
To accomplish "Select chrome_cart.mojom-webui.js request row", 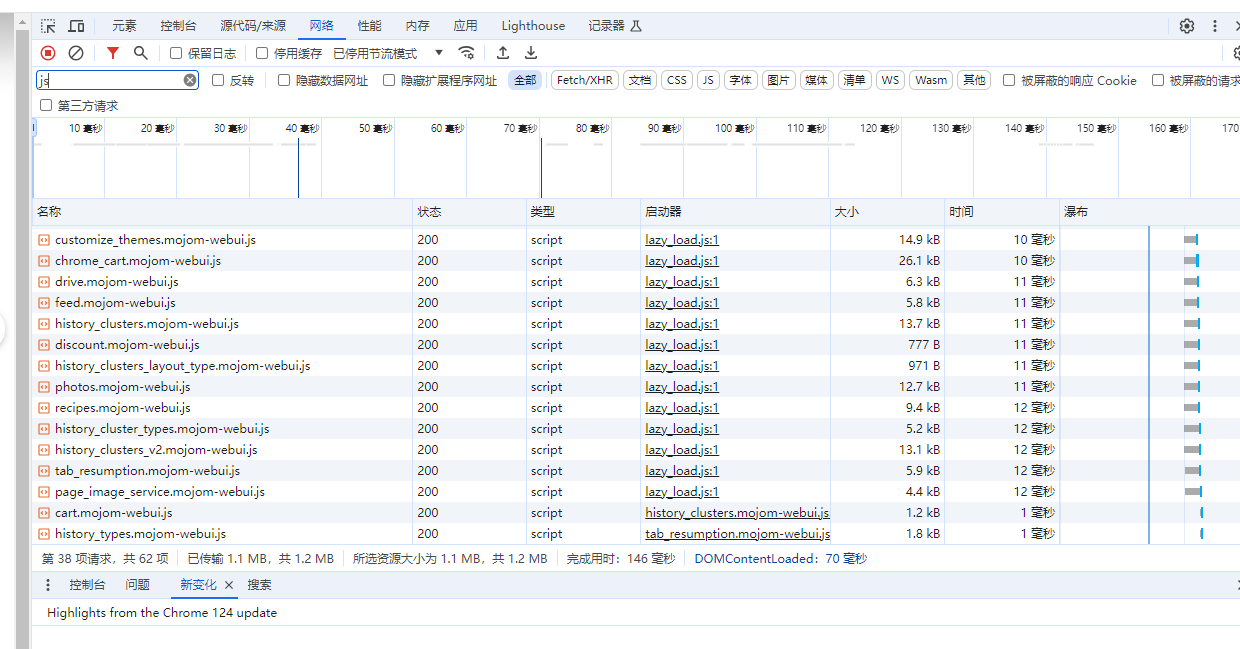I will 636,261.
